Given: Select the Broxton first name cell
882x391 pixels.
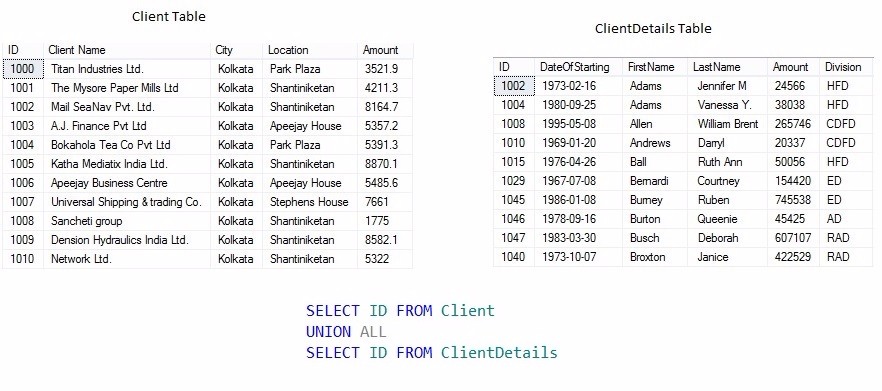Looking at the screenshot, I should click(655, 257).
